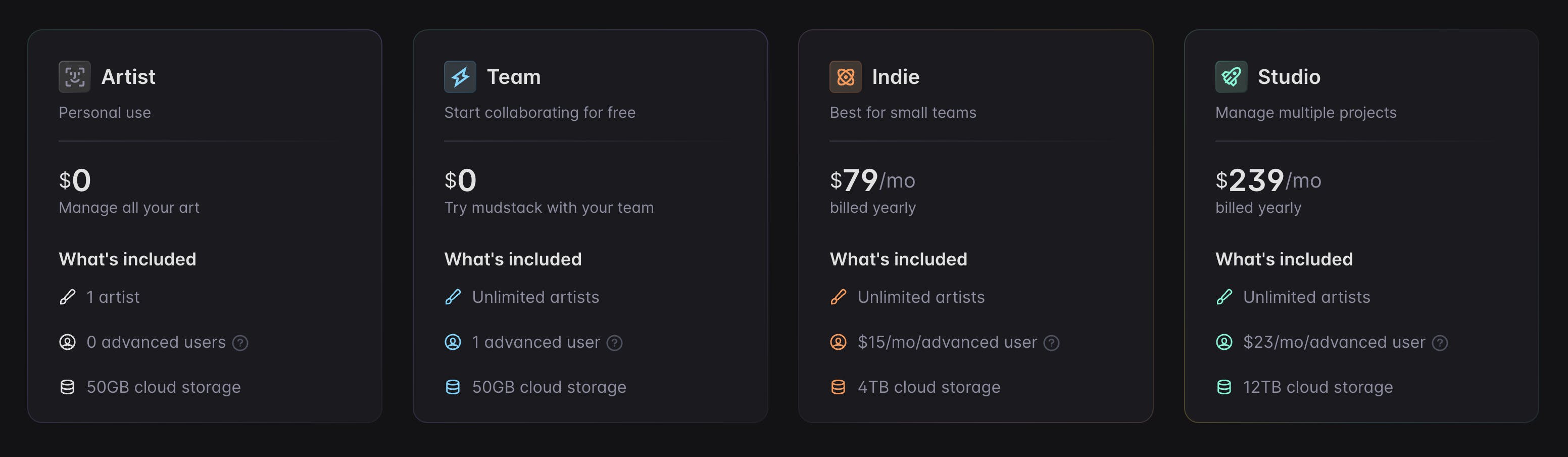Click the blue brush icon by Unlimited artists

(x=453, y=297)
